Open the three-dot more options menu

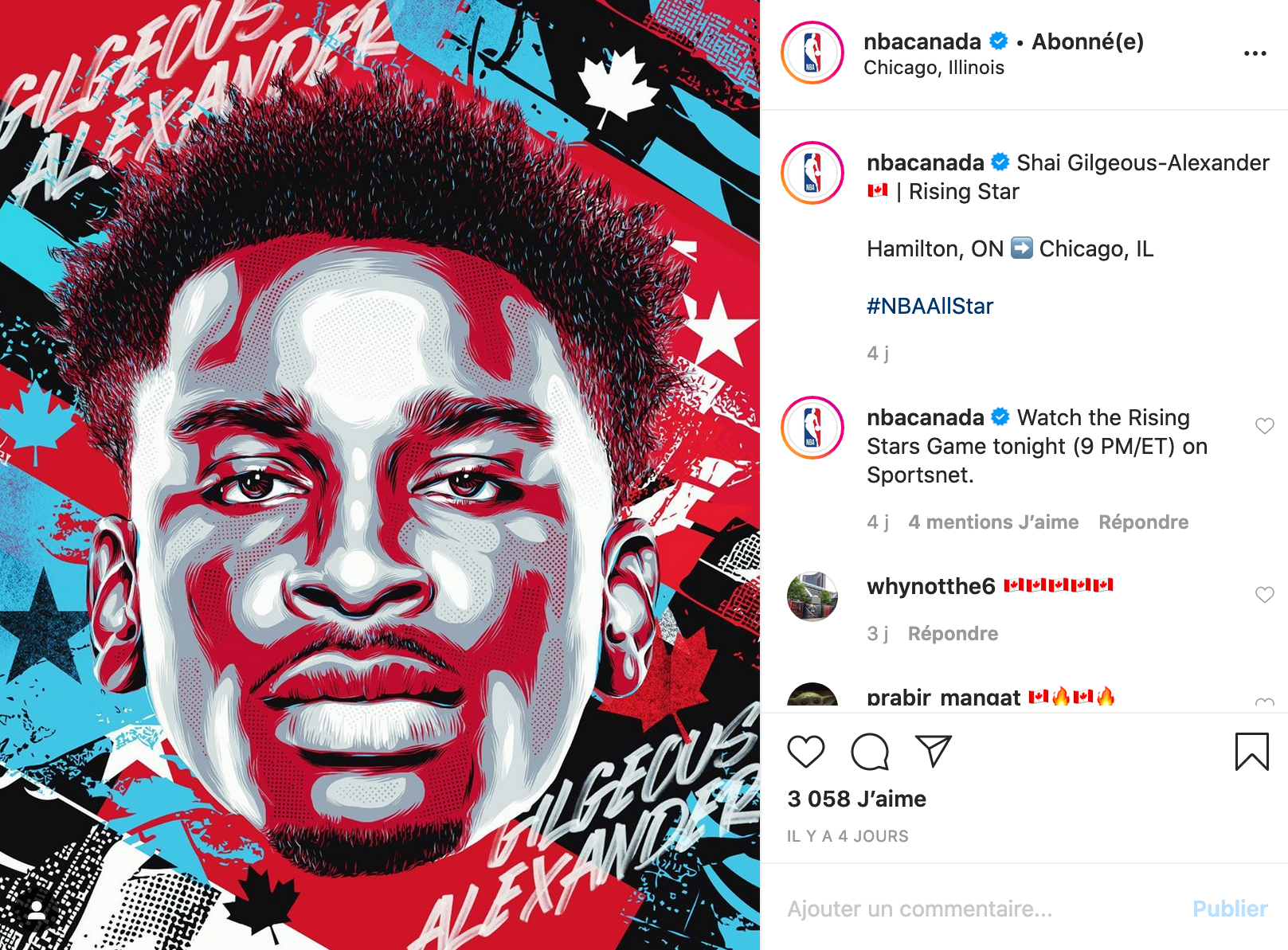[1255, 53]
